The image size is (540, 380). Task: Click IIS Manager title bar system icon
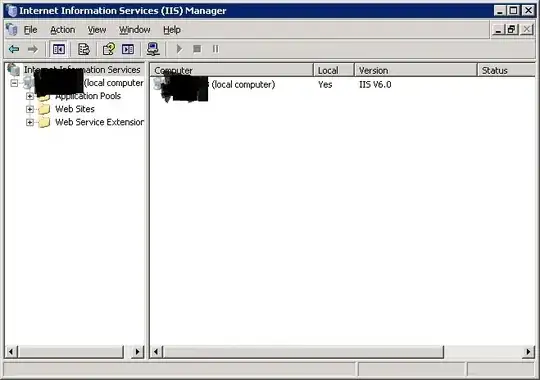(x=12, y=11)
